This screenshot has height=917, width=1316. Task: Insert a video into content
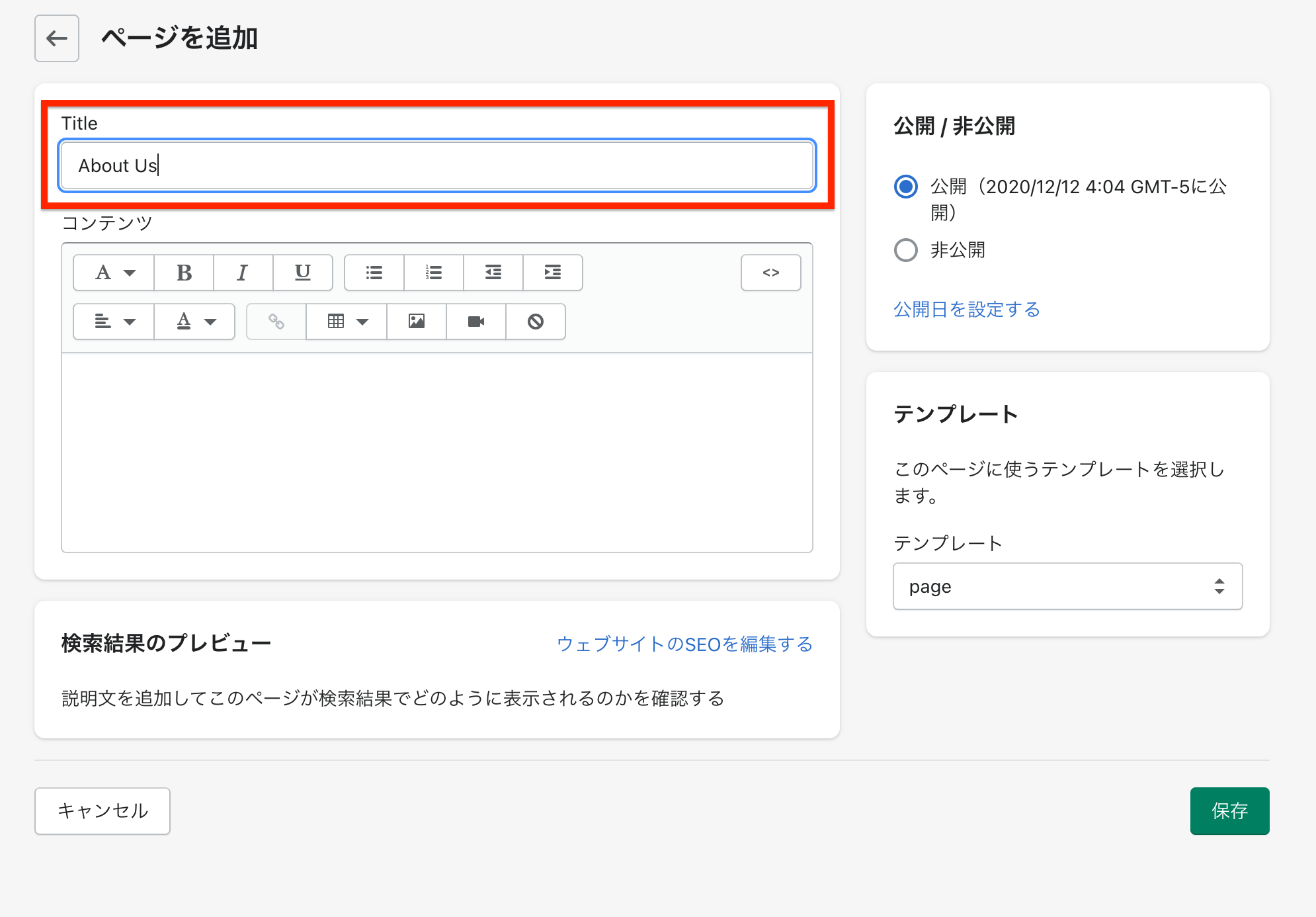point(476,322)
